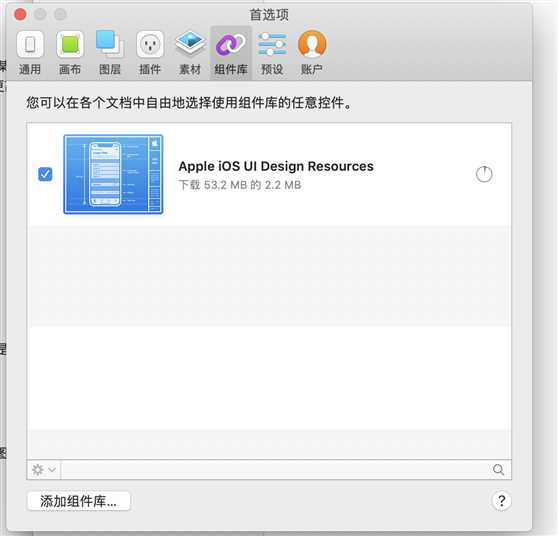The height and width of the screenshot is (536, 558).
Task: Open the 图层 layers preferences
Action: pyautogui.click(x=110, y=53)
